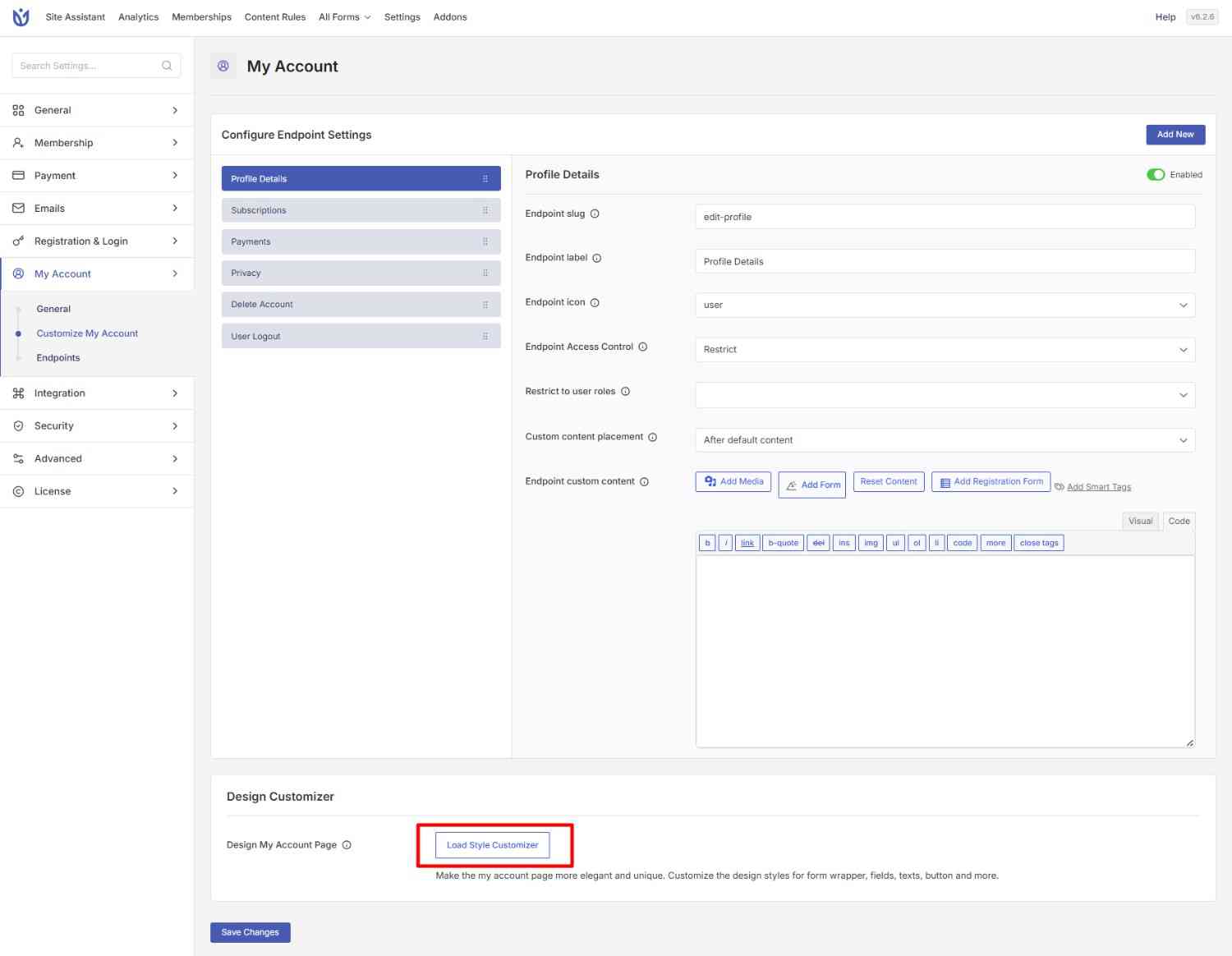The image size is (1232, 956).
Task: Click the Advanced sliders icon in sidebar
Action: [x=18, y=459]
